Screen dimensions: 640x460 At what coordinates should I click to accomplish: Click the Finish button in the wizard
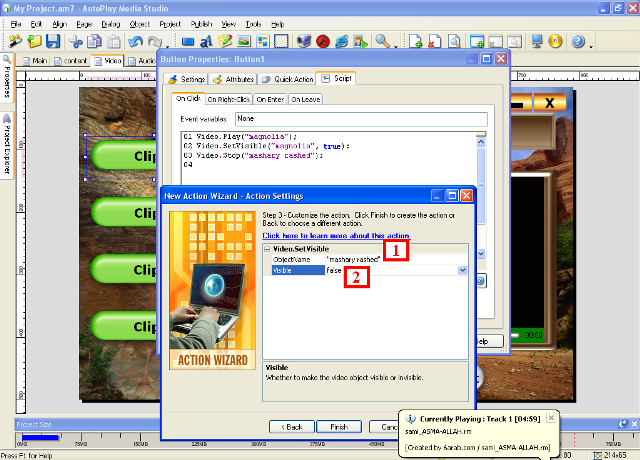click(x=339, y=426)
